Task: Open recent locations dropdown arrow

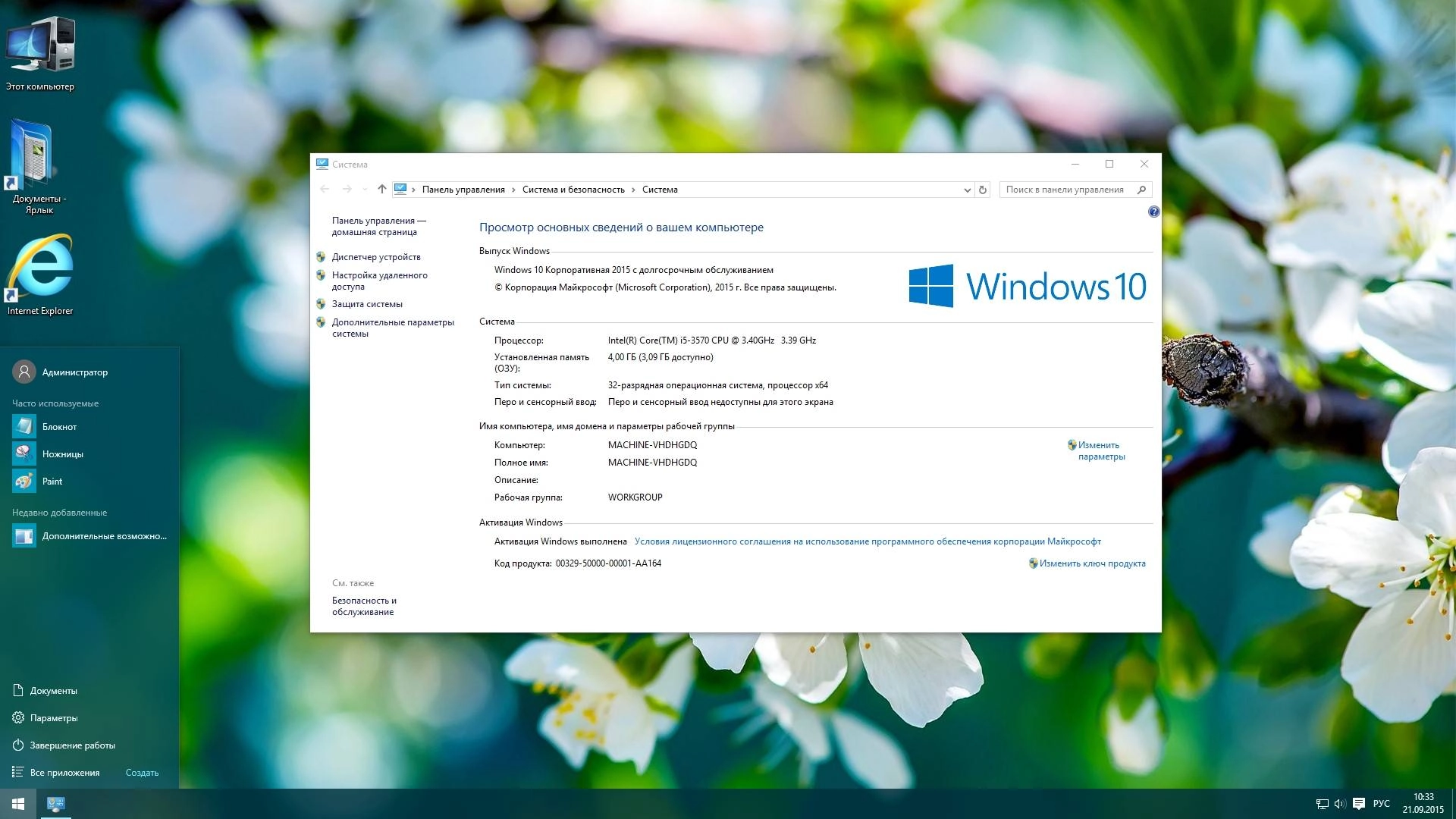Action: coord(365,190)
